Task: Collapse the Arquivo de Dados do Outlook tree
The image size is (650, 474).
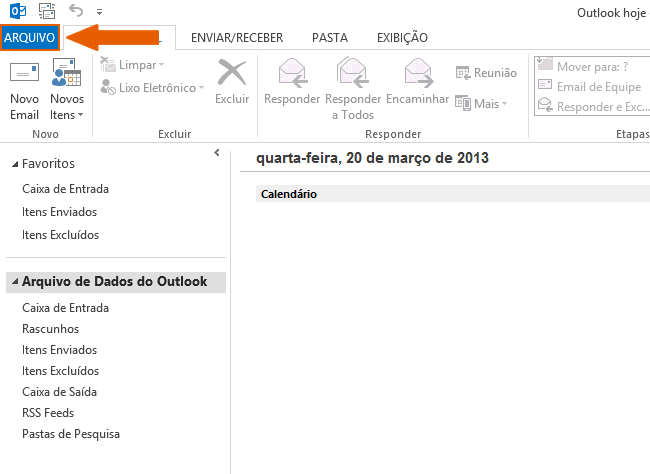Action: [x=15, y=282]
